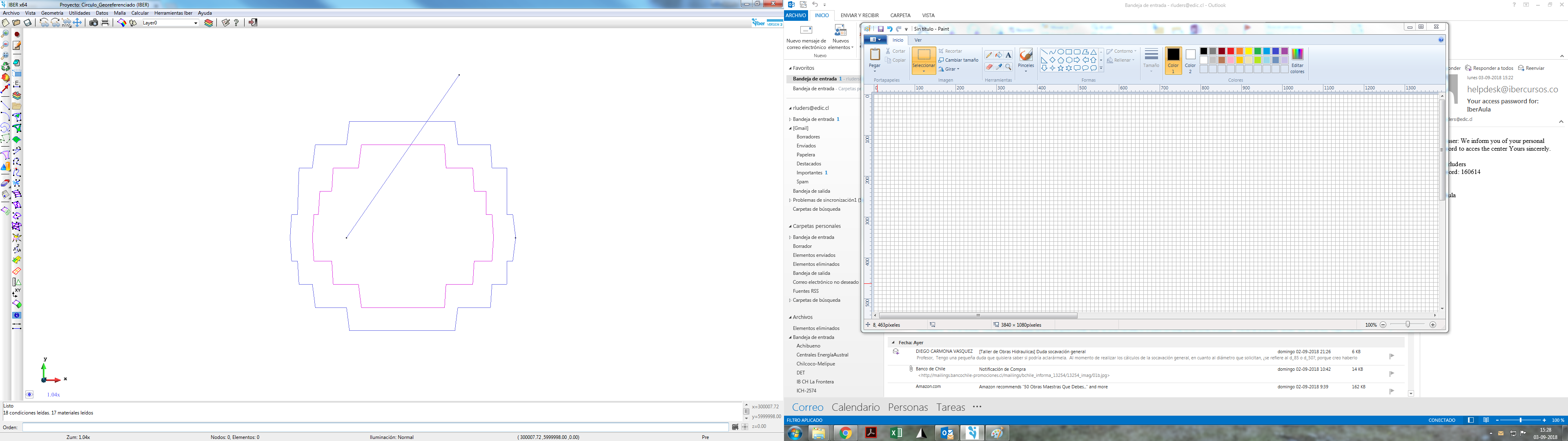Pick the five-point star shape in Paint
Screen dimensions: 1568x441
(1061, 68)
